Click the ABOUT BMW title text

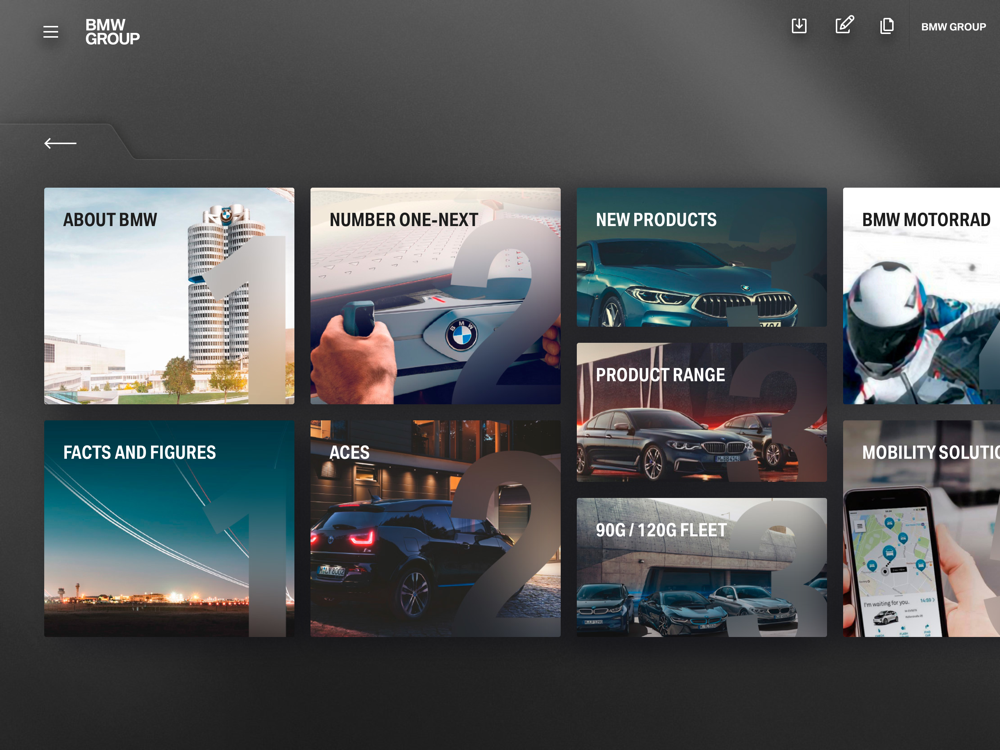point(110,220)
